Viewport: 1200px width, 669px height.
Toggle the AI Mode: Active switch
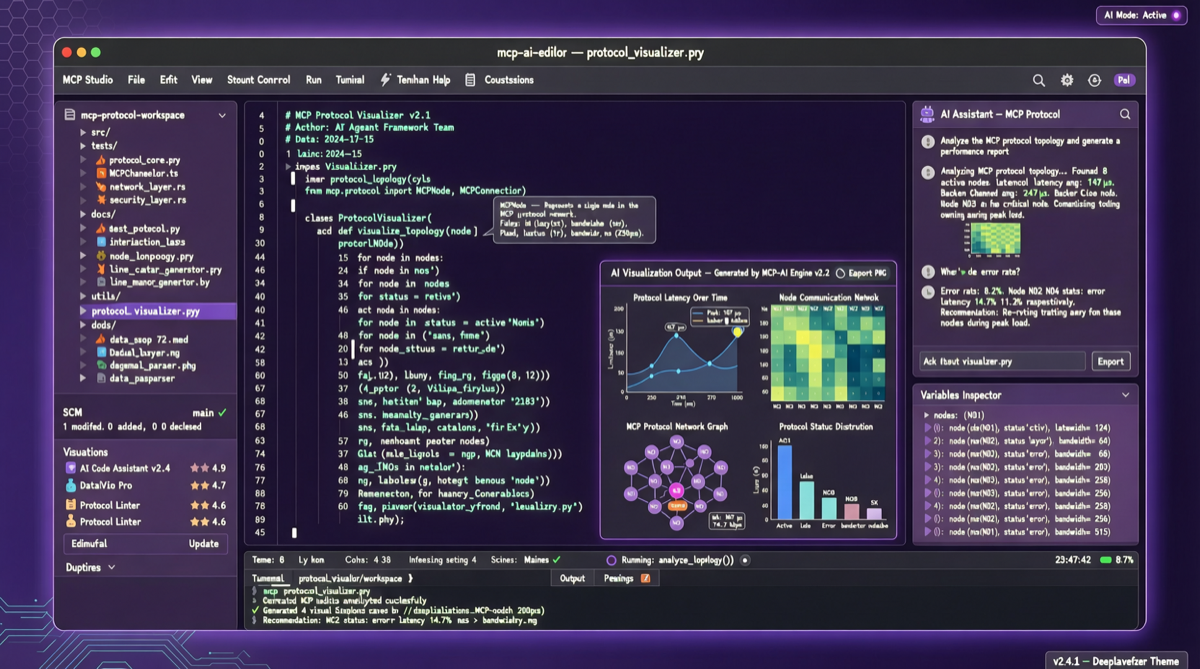(1176, 15)
